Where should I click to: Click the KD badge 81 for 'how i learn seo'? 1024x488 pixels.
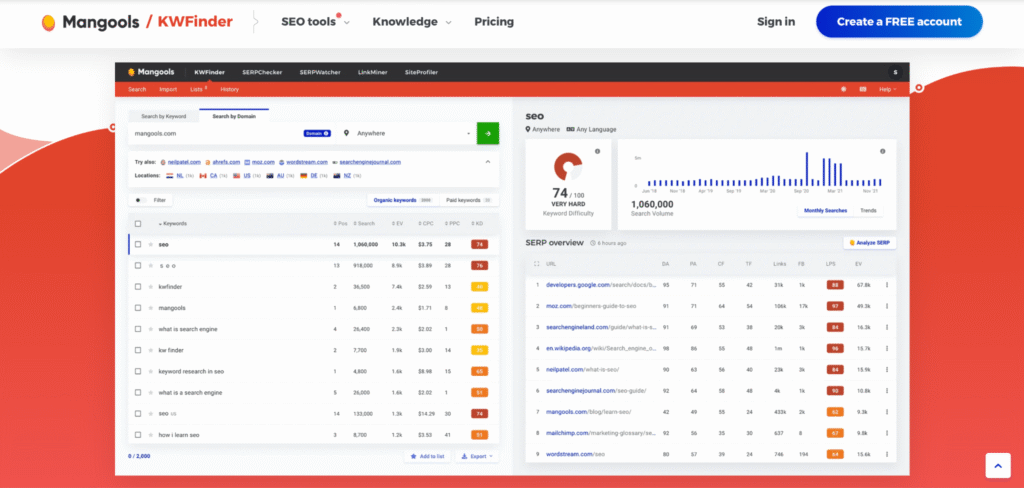[479, 434]
